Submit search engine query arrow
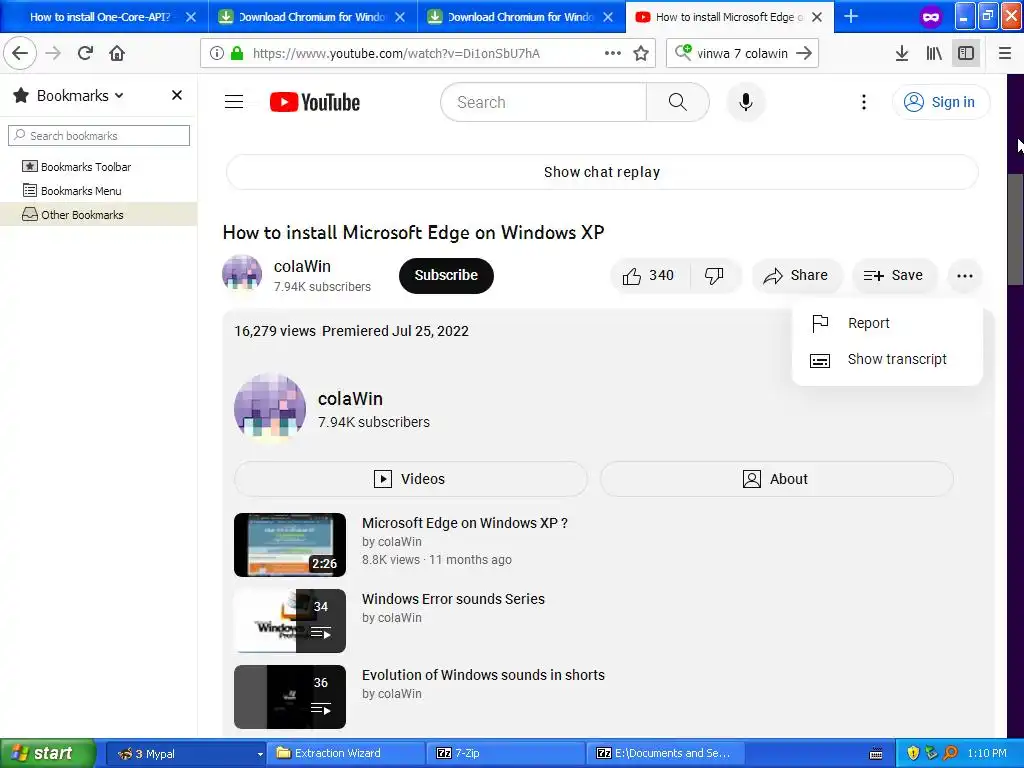The image size is (1024, 768). 804,54
